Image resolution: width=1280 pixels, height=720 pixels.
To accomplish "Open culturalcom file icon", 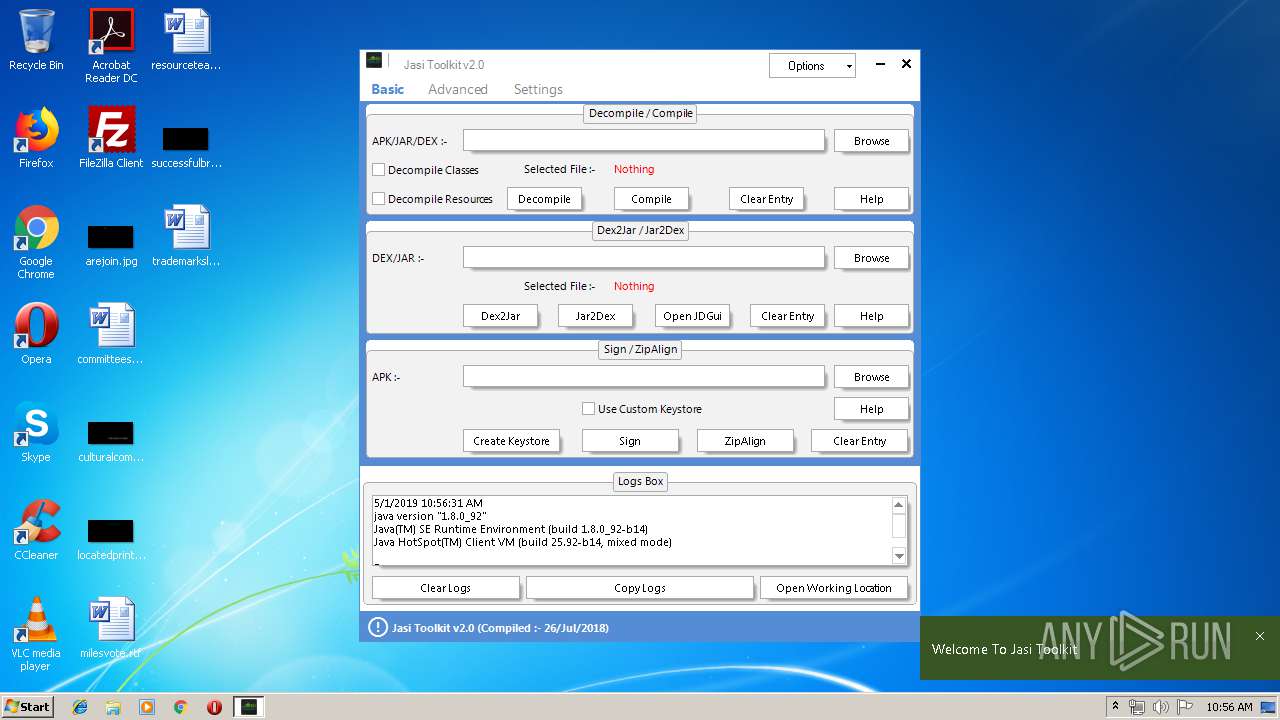I will 111,441.
